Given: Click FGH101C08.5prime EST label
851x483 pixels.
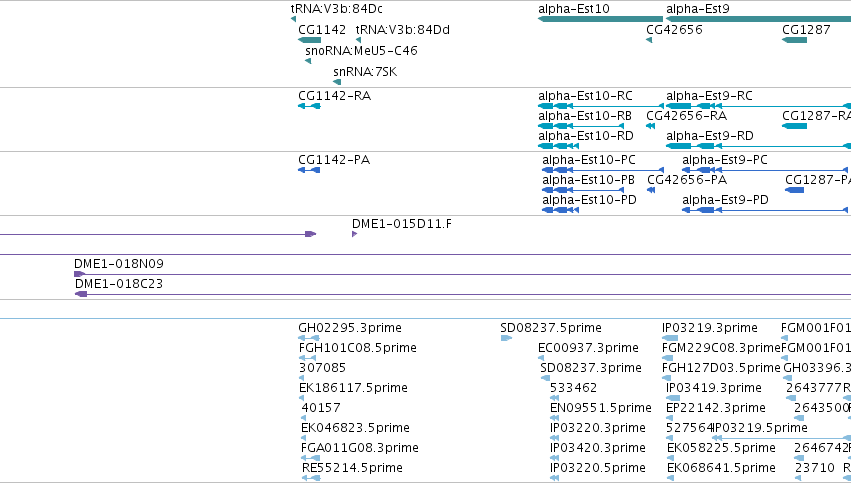Looking at the screenshot, I should pos(358,348).
